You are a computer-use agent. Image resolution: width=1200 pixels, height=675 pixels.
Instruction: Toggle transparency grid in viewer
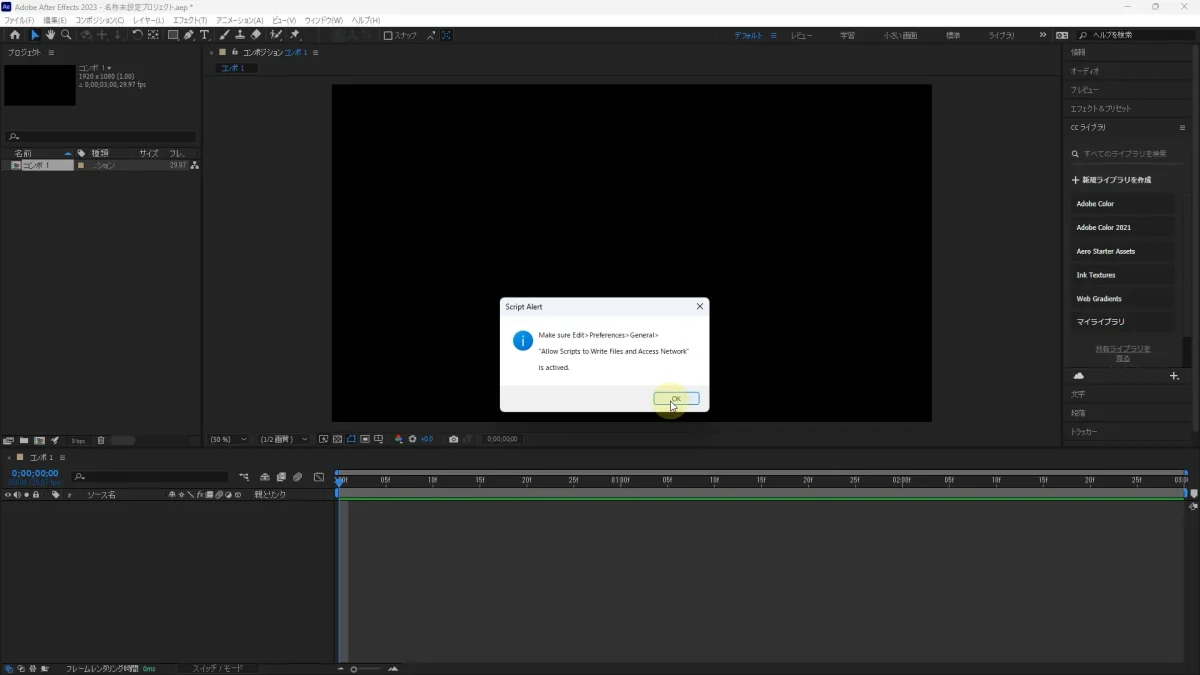(x=337, y=439)
